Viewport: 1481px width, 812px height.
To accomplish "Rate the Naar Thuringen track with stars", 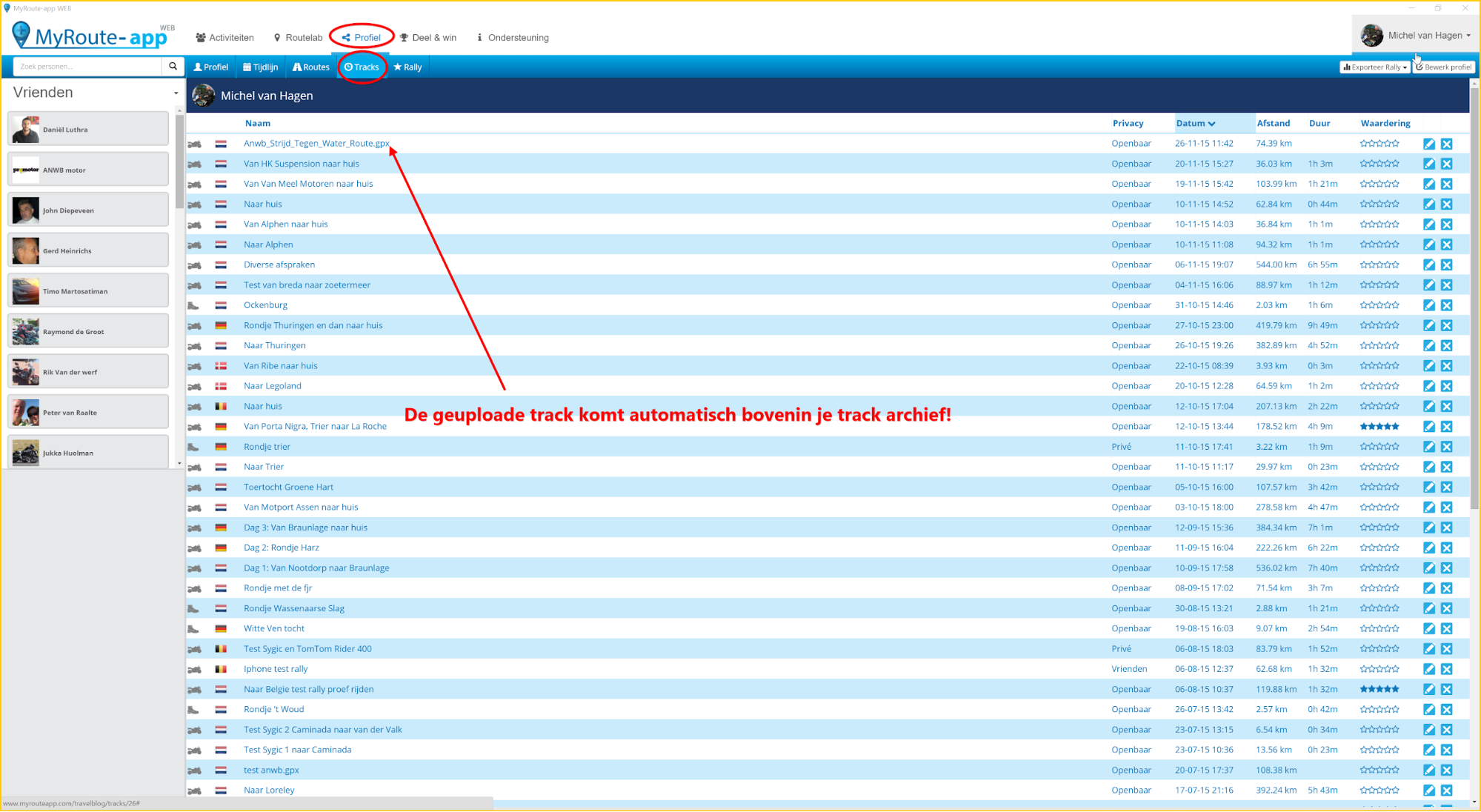I will [x=1379, y=346].
